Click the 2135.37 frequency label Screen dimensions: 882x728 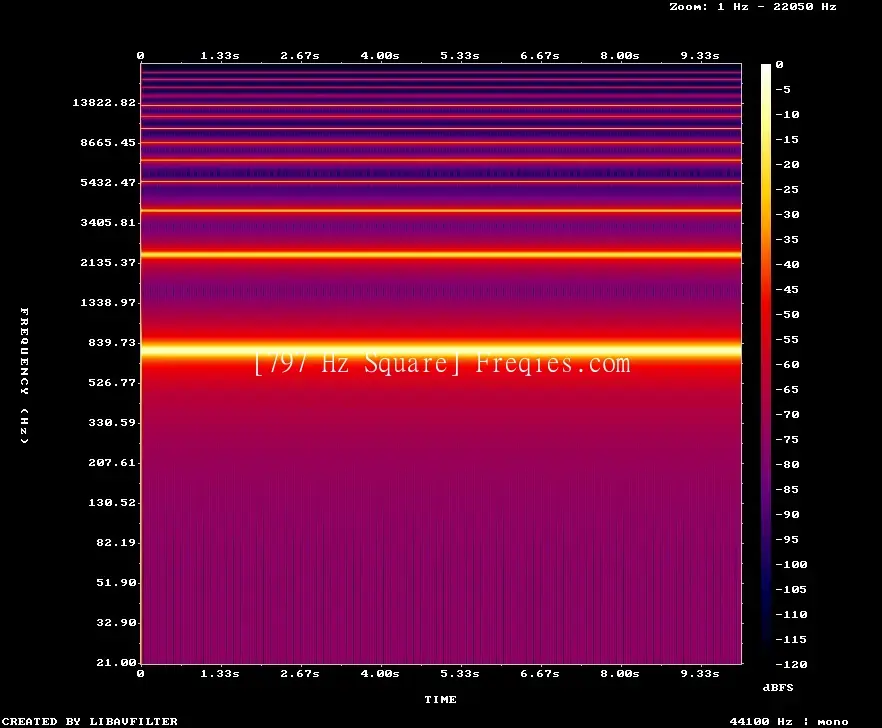(x=108, y=262)
